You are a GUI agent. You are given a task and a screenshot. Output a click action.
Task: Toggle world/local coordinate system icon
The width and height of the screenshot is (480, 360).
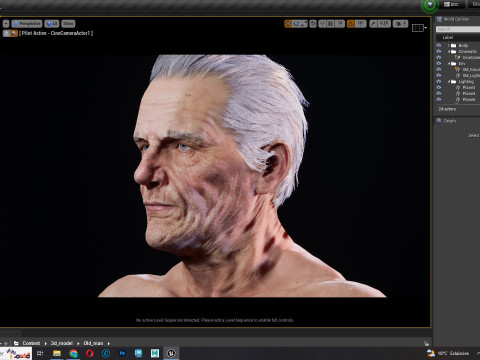pyautogui.click(x=313, y=24)
